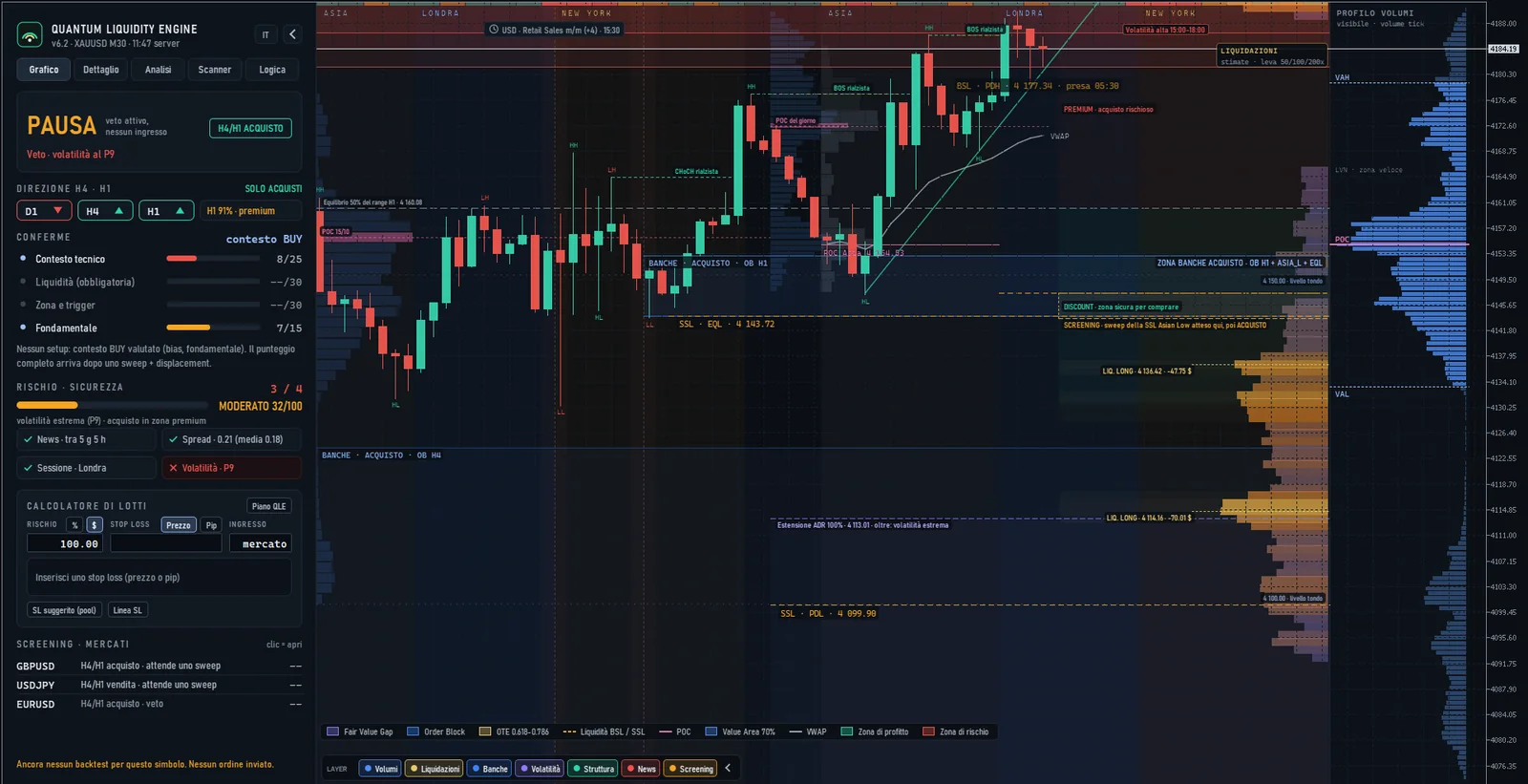This screenshot has width=1528, height=784.
Task: Collapse the layer bar with its chevron
Action: (728, 768)
